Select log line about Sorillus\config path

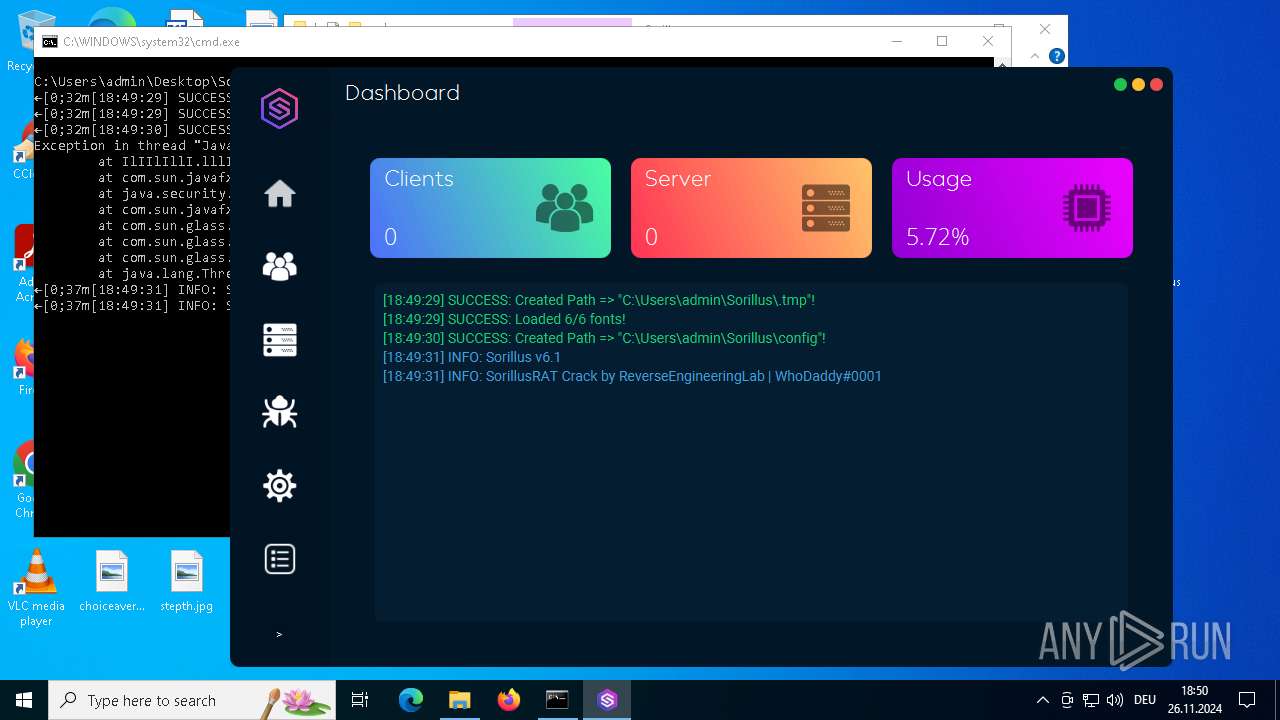(x=604, y=338)
